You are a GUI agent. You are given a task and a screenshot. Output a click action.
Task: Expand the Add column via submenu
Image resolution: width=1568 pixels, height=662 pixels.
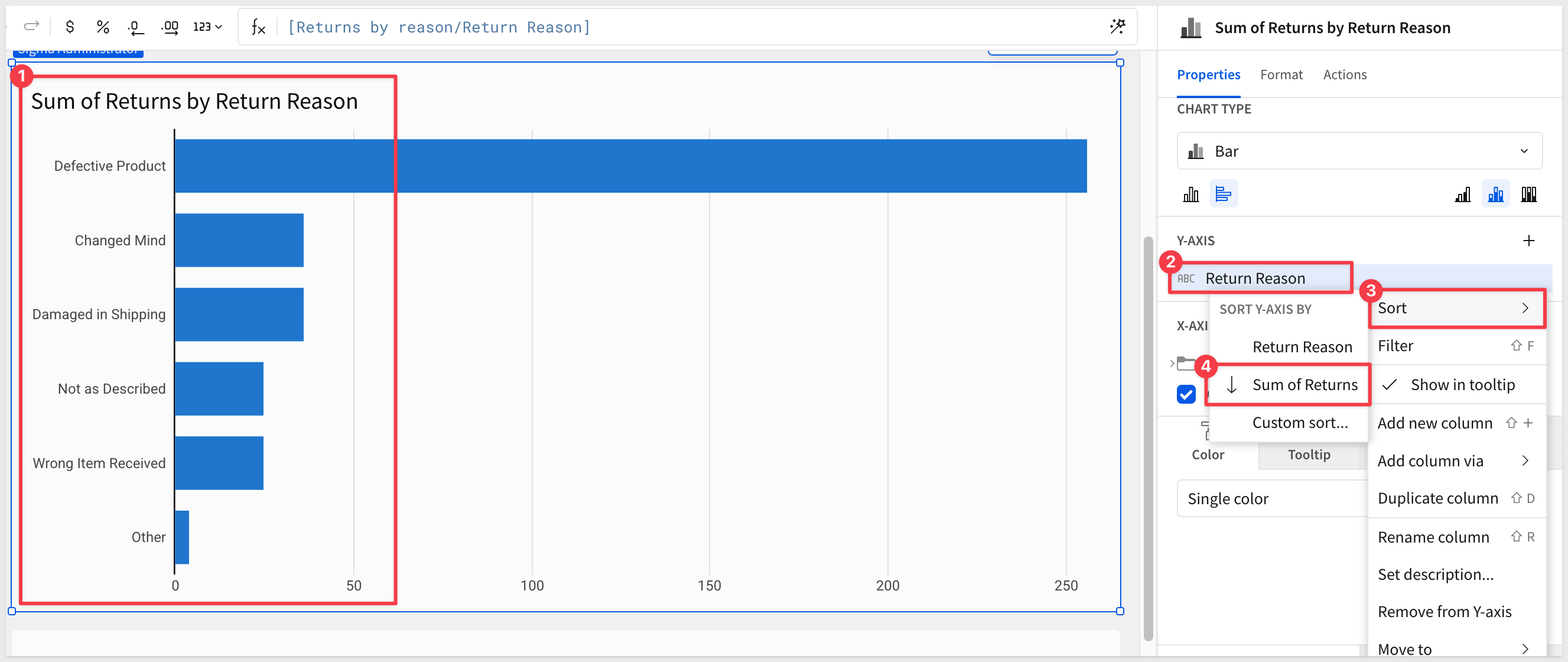coord(1455,461)
